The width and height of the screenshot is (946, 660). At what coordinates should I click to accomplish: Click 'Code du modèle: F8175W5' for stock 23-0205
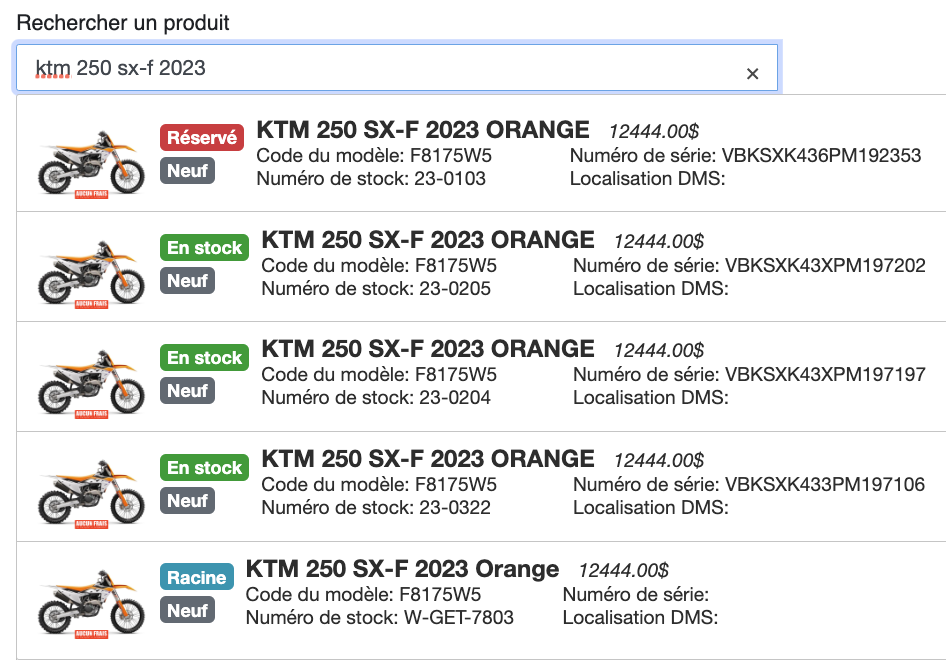coord(379,265)
